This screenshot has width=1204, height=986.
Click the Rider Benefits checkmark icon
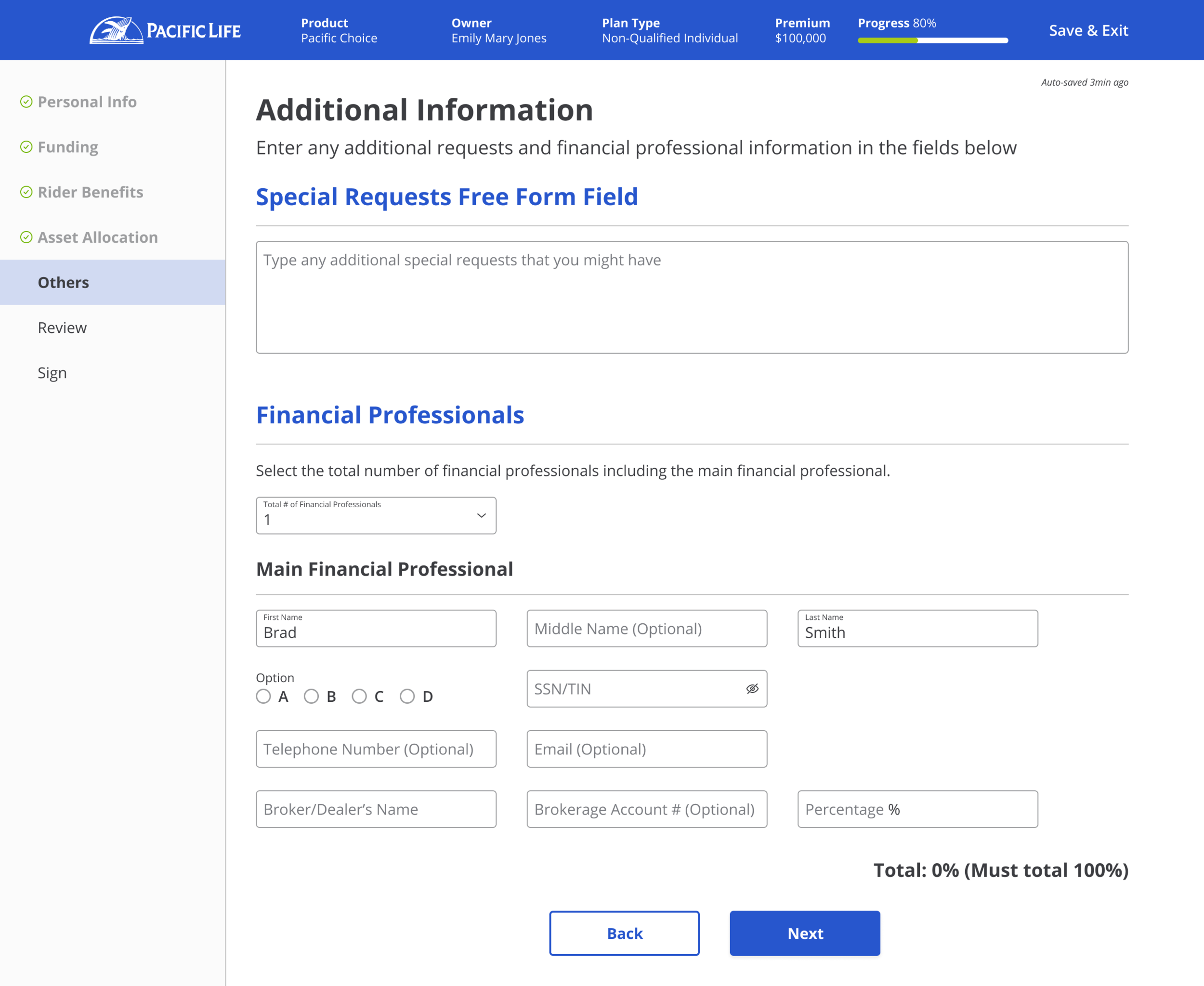pos(26,192)
